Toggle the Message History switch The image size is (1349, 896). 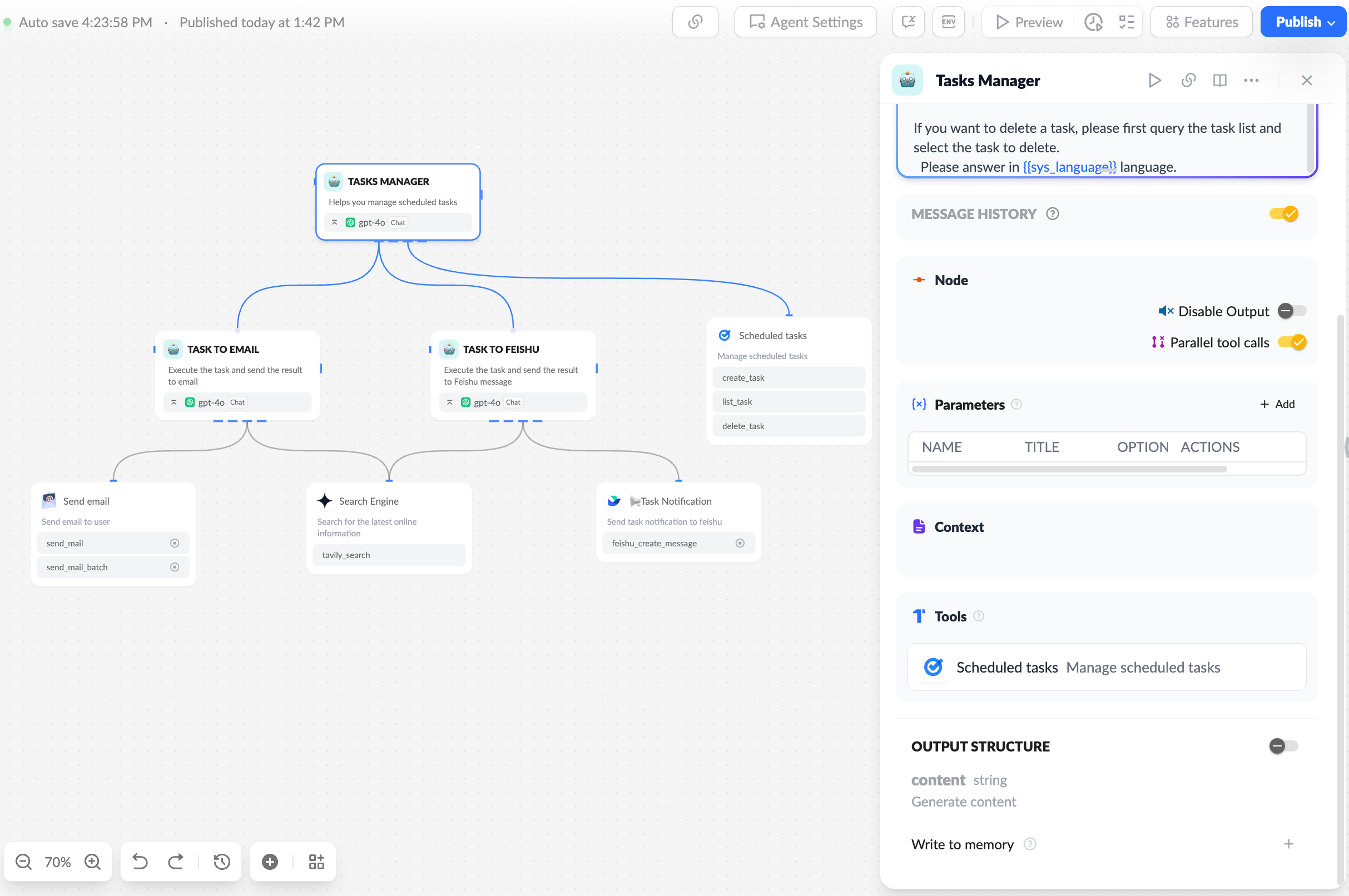click(x=1284, y=213)
